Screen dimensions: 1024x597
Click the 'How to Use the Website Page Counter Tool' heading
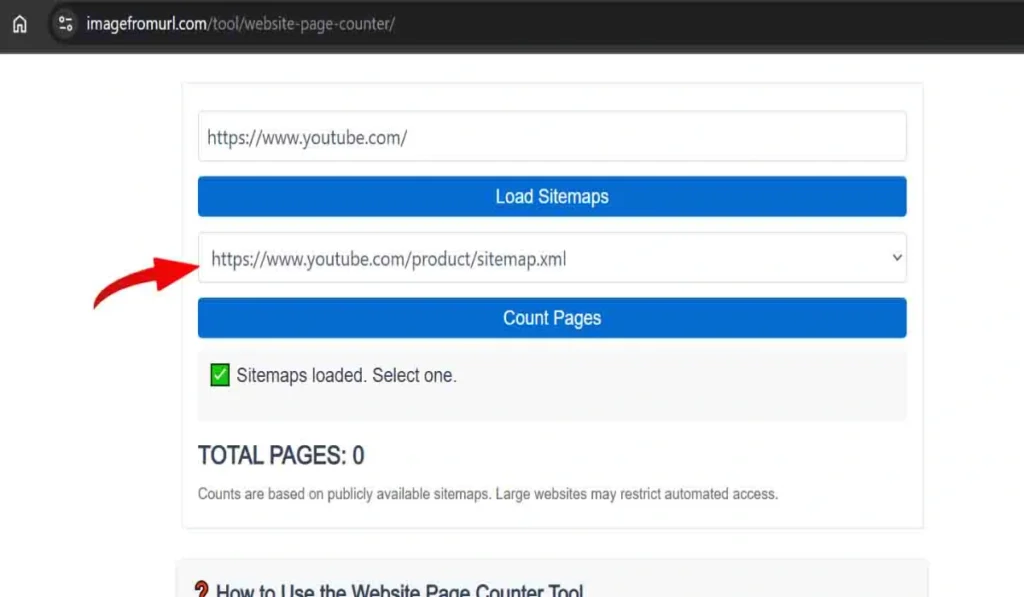(399, 590)
